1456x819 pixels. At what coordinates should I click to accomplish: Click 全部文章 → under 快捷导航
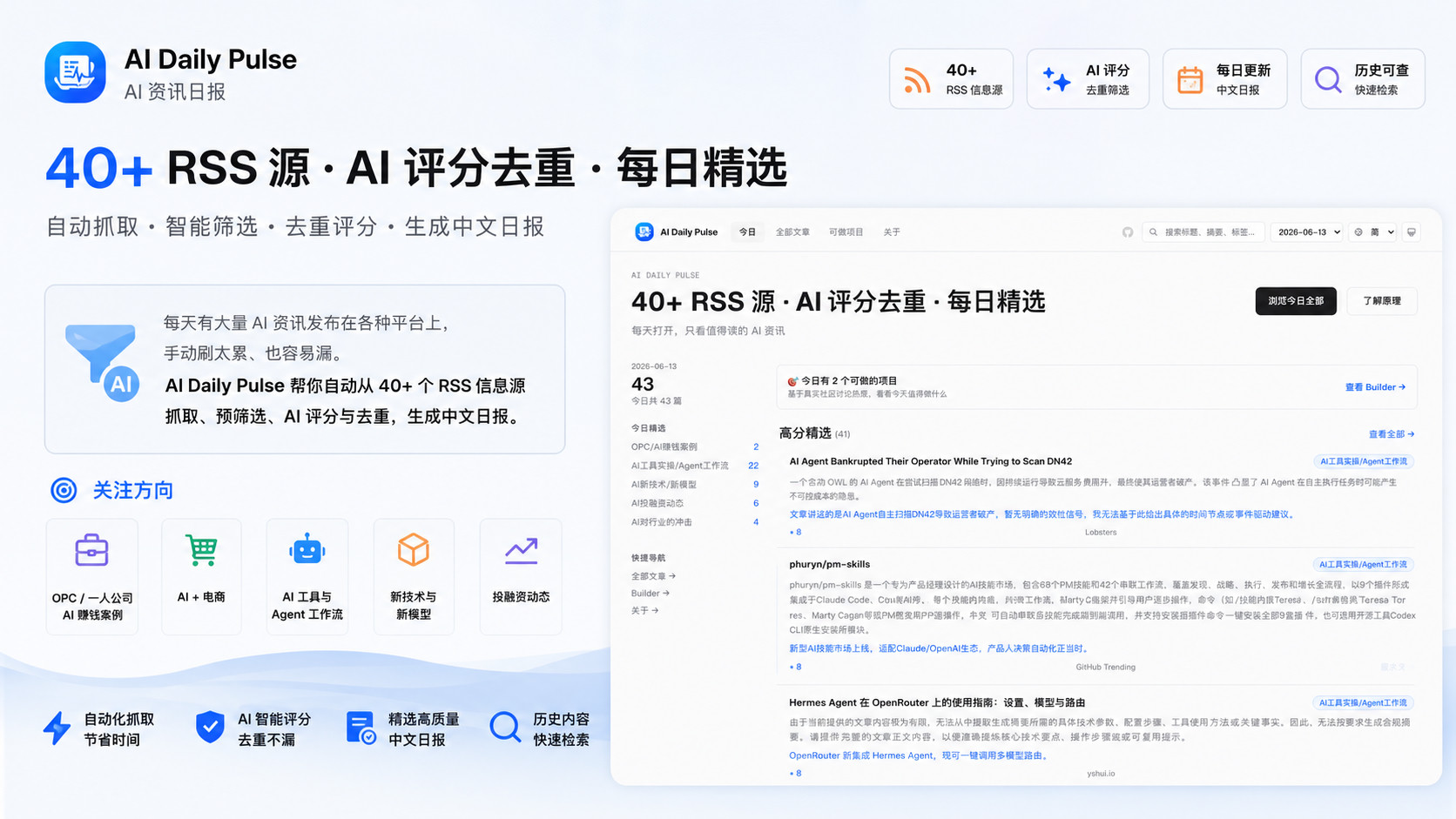coord(653,576)
